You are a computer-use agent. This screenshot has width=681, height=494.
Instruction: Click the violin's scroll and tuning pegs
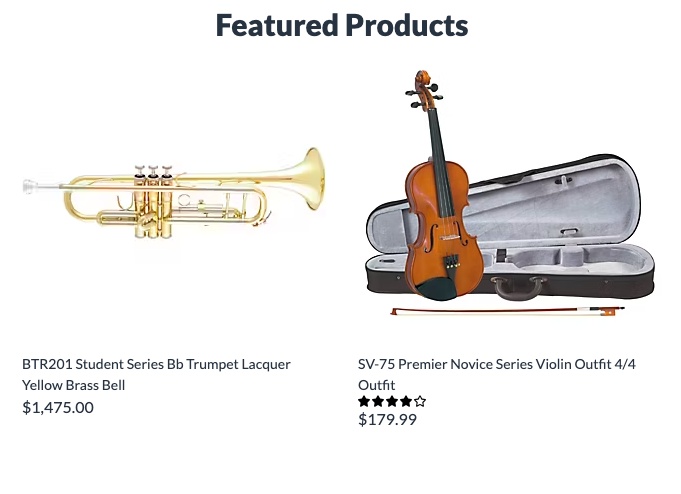423,90
